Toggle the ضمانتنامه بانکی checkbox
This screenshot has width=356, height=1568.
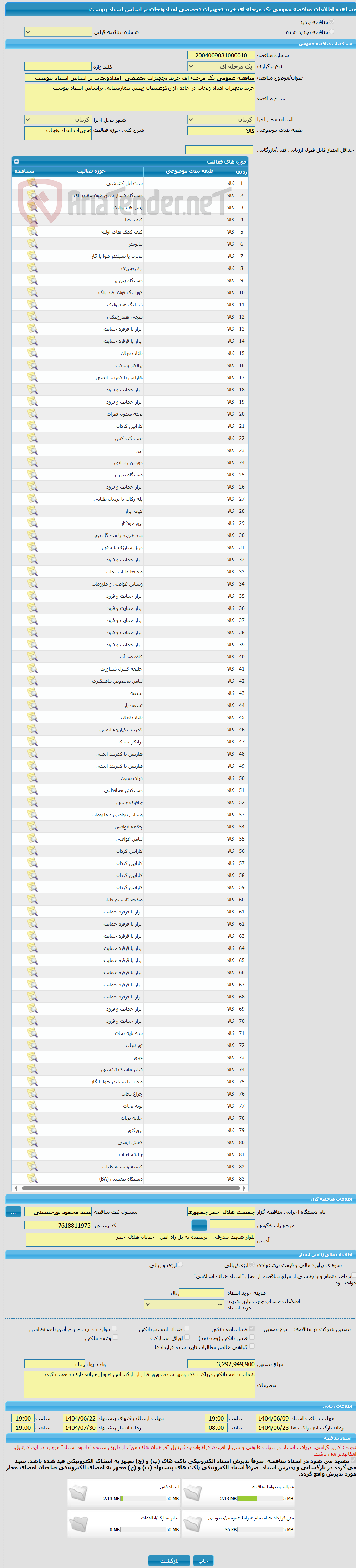pyautogui.click(x=252, y=1329)
